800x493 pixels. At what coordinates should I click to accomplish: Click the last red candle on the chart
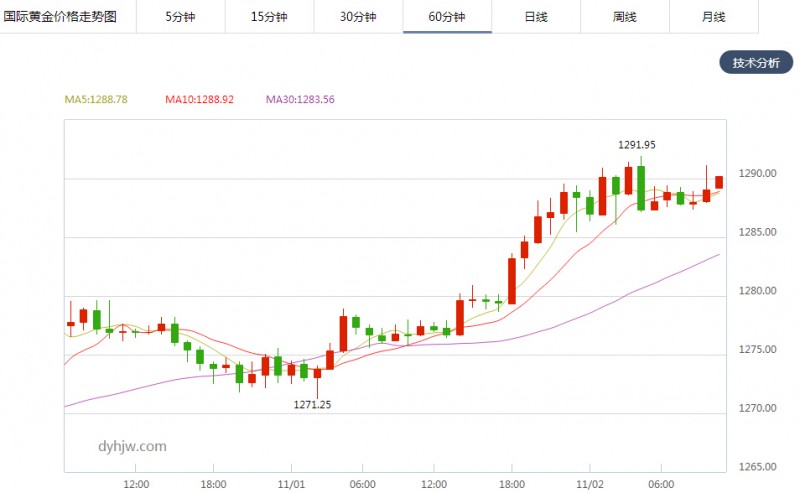pos(719,182)
